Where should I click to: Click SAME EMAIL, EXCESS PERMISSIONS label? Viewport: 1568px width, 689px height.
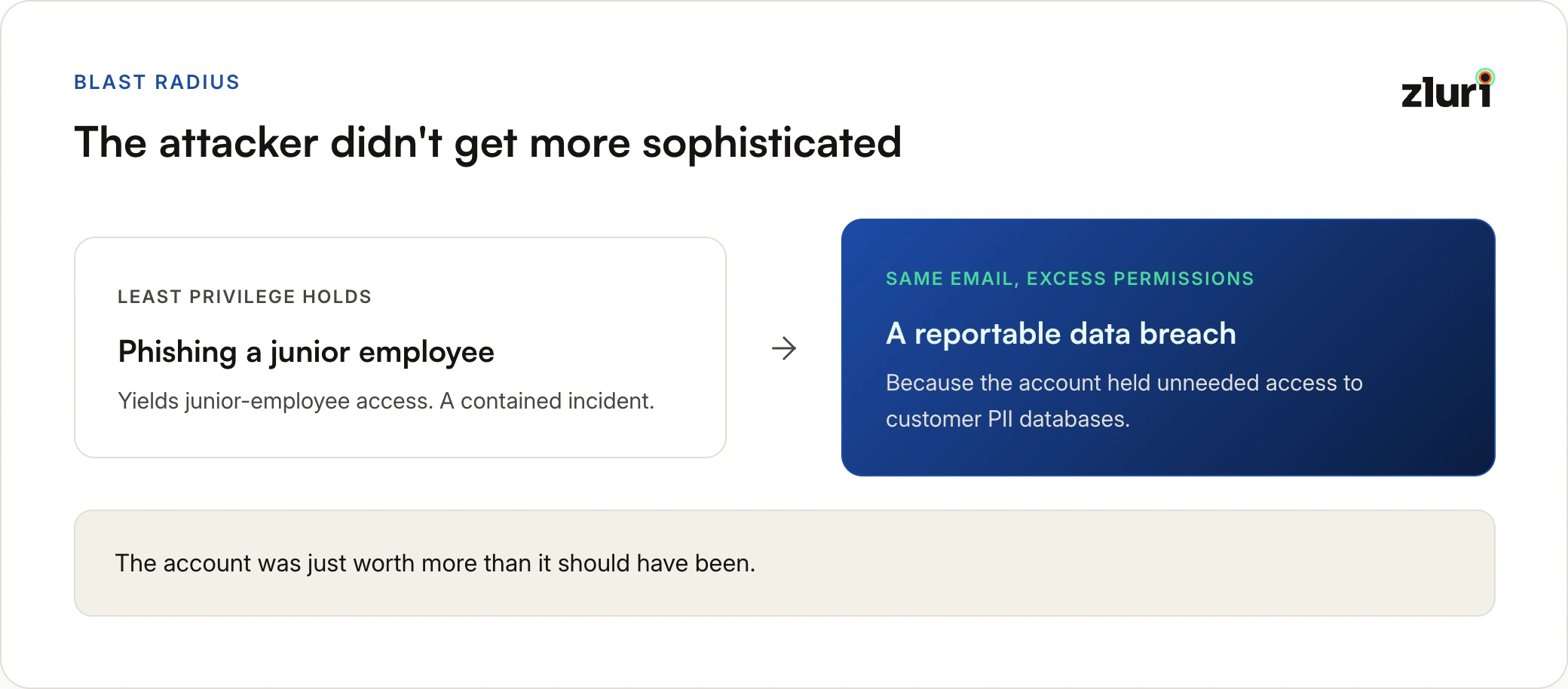1070,279
